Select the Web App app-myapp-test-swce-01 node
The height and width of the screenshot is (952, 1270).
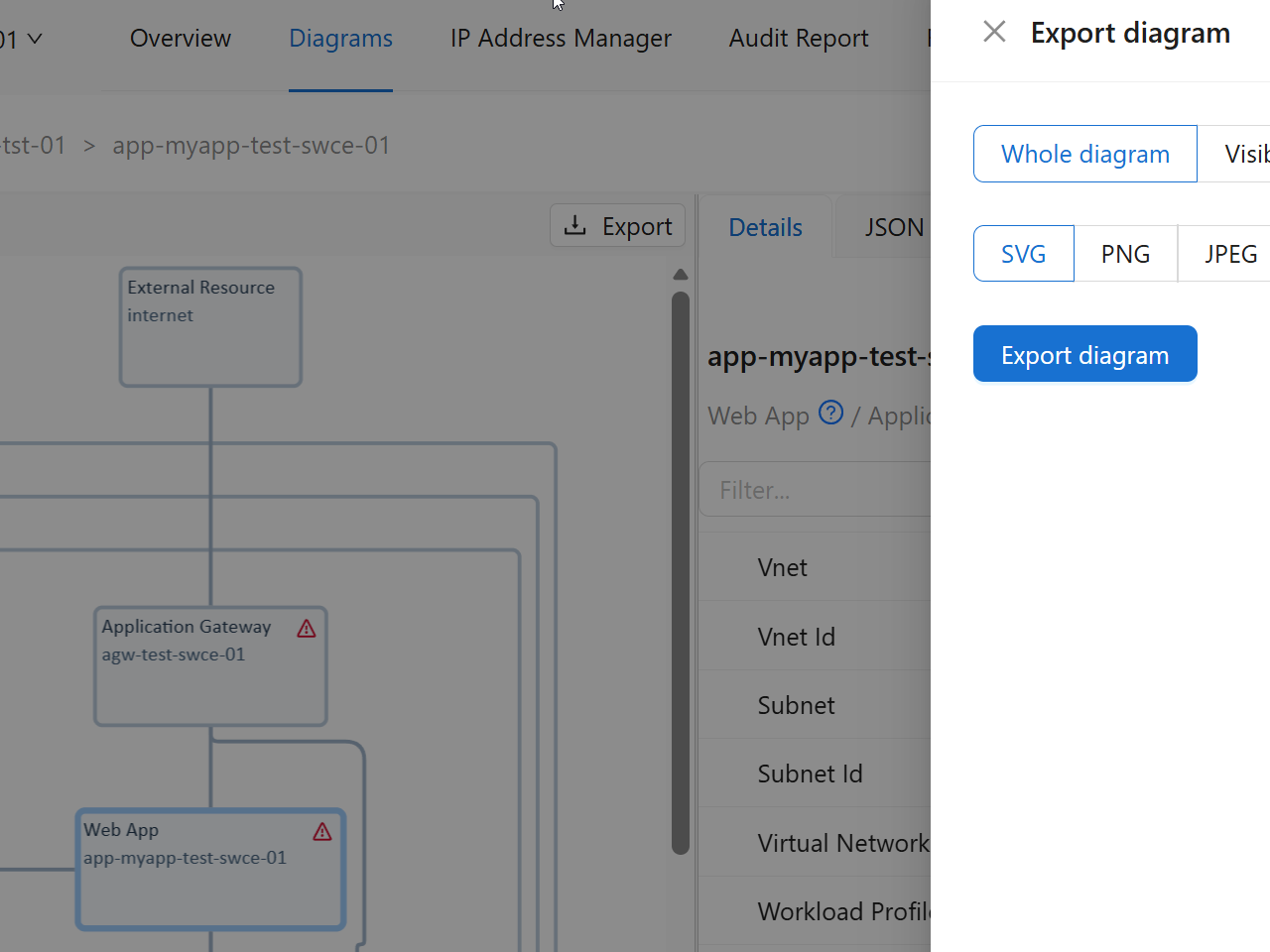pyautogui.click(x=210, y=870)
